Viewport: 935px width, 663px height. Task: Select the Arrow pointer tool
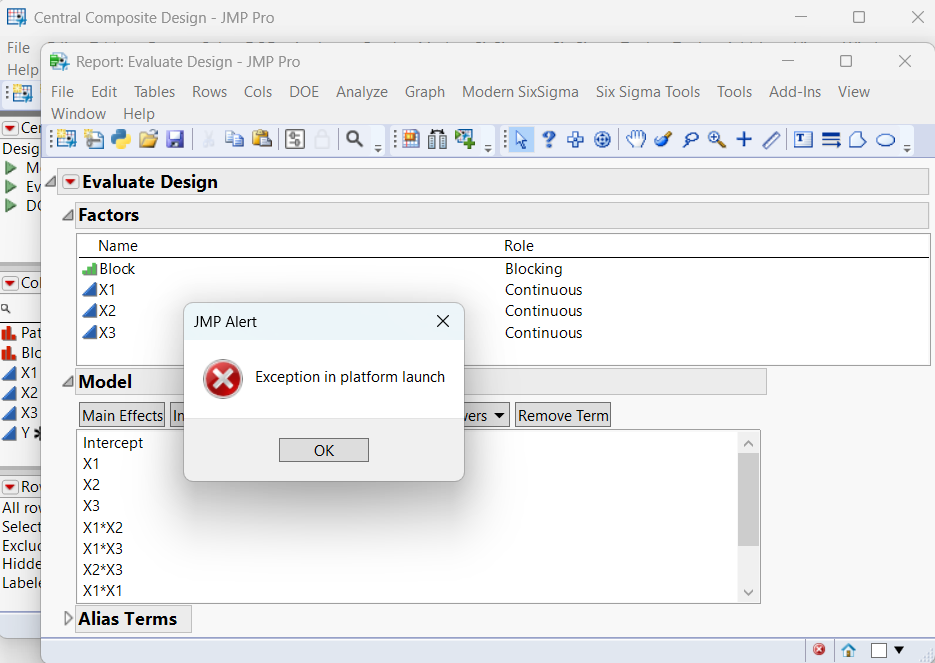pyautogui.click(x=521, y=140)
